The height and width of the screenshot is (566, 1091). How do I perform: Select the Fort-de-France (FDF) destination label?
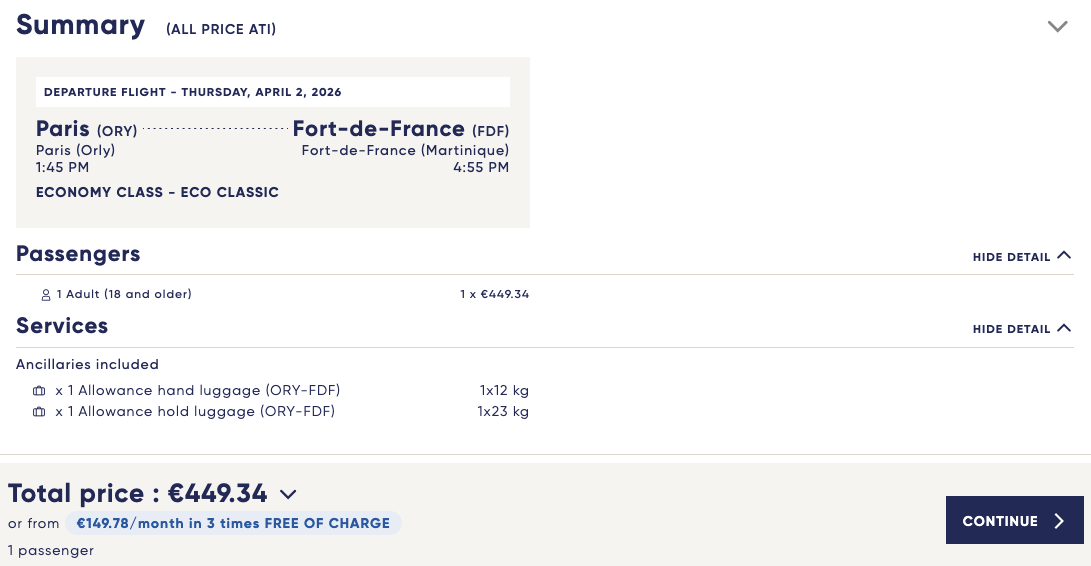pos(400,129)
